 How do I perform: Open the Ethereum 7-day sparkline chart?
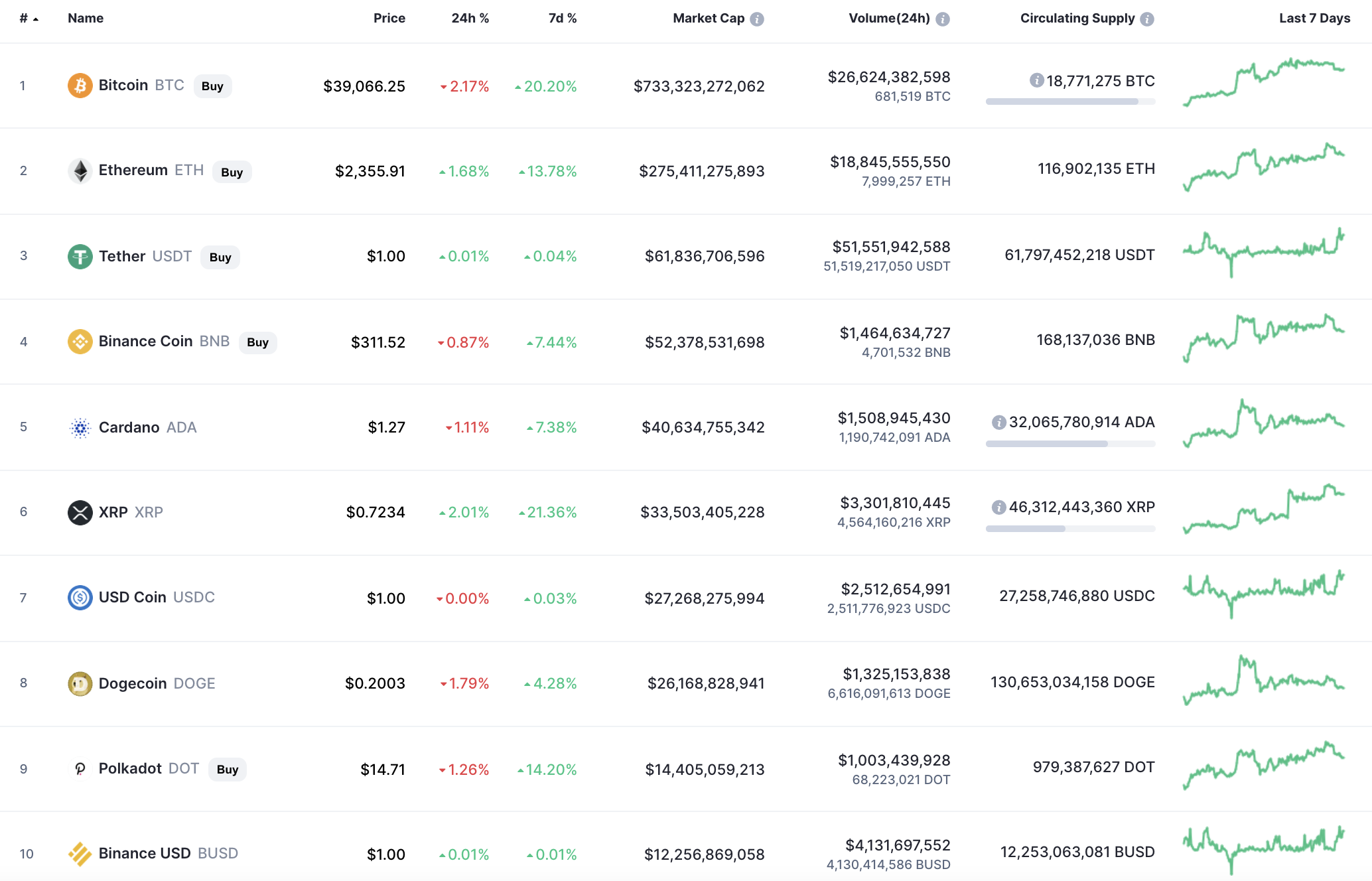click(1264, 167)
